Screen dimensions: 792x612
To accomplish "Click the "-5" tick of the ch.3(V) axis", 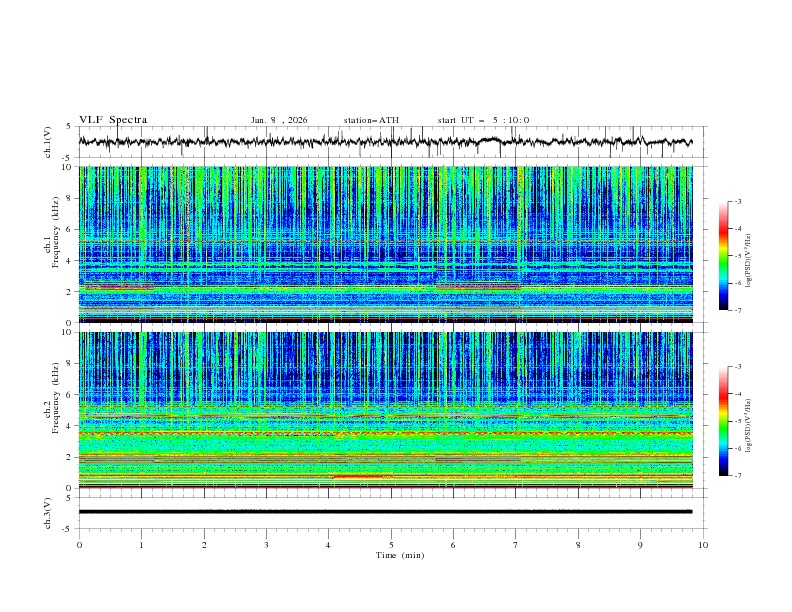I will (x=67, y=529).
